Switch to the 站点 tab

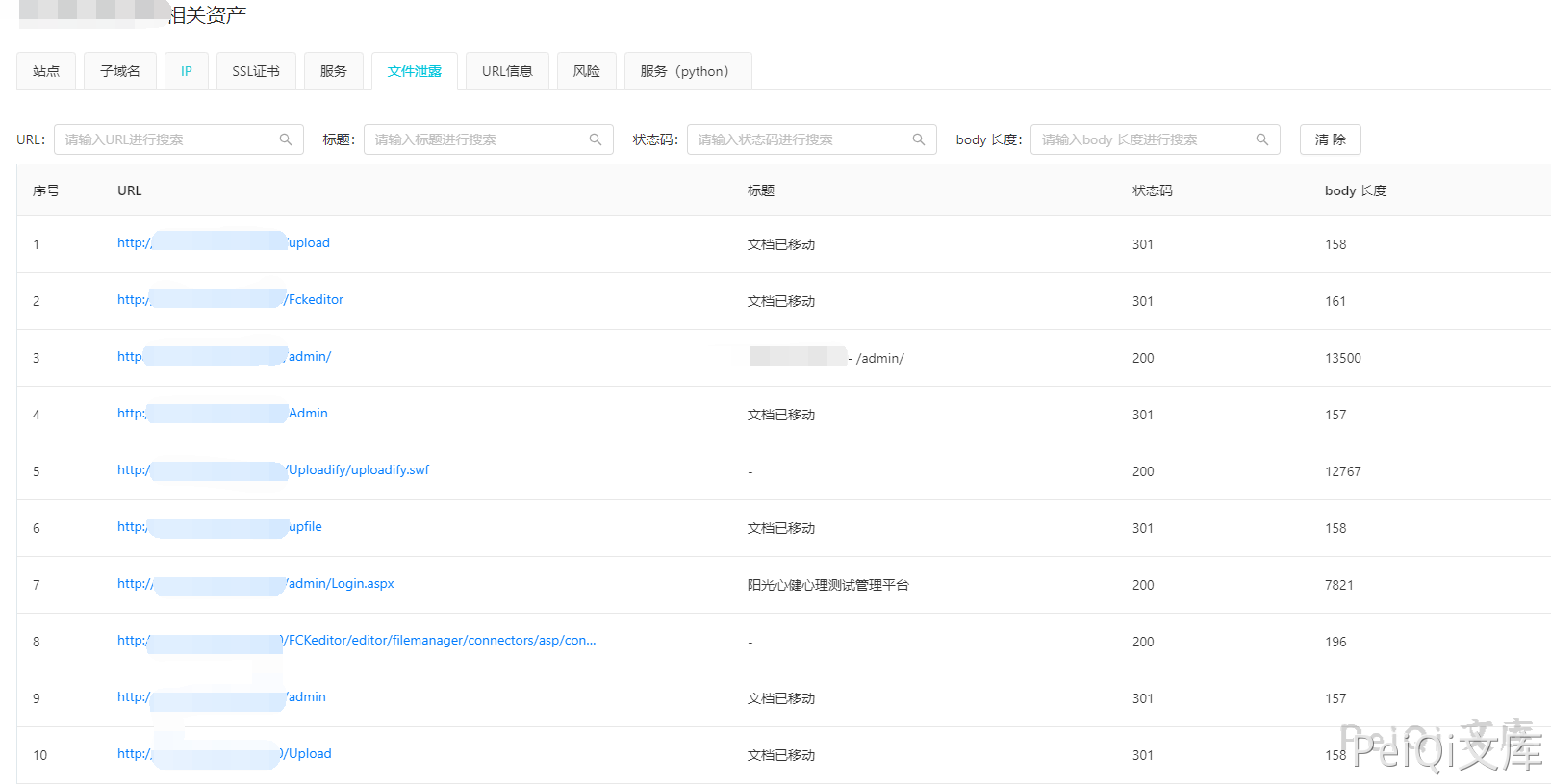pos(46,71)
